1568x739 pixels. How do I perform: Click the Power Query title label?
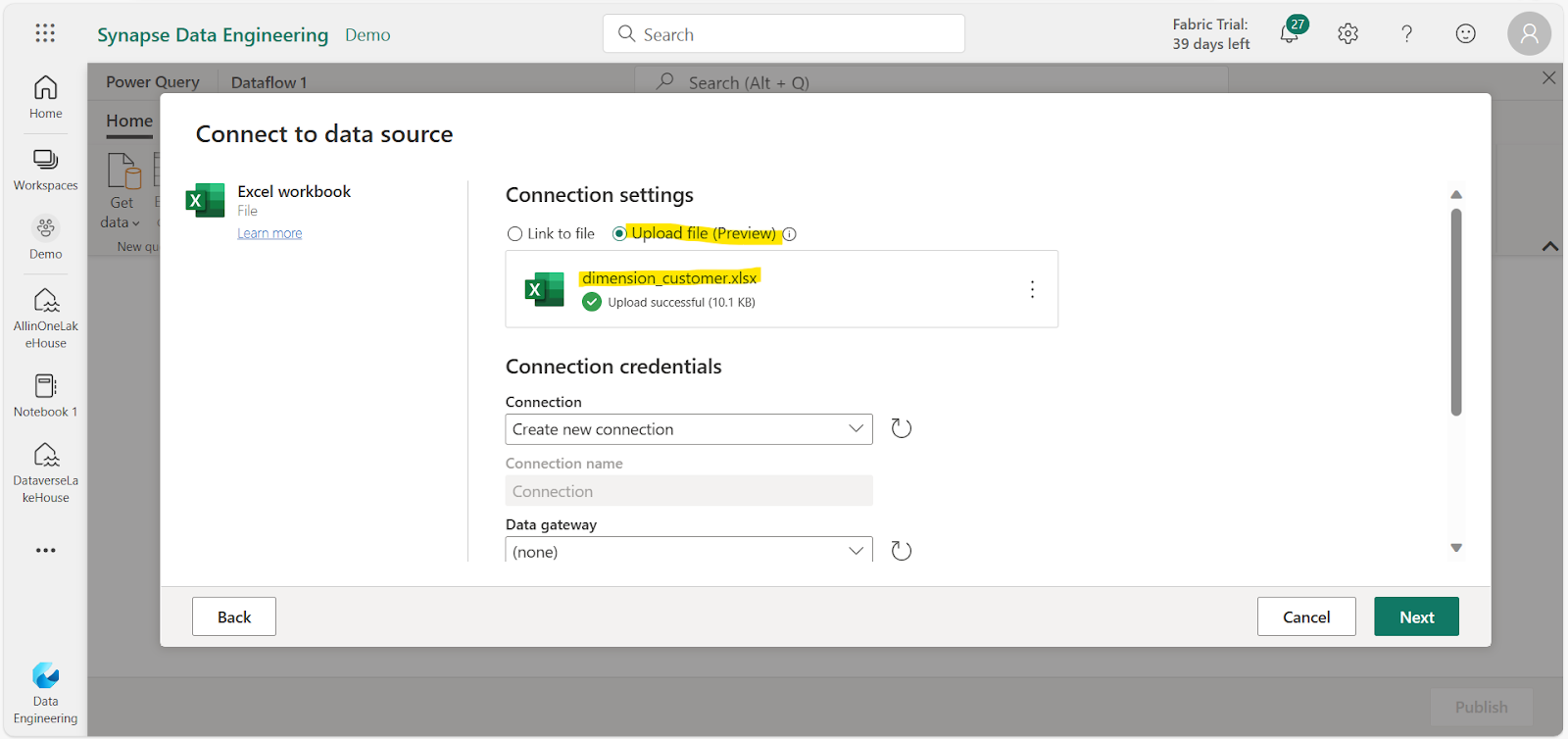tap(153, 82)
